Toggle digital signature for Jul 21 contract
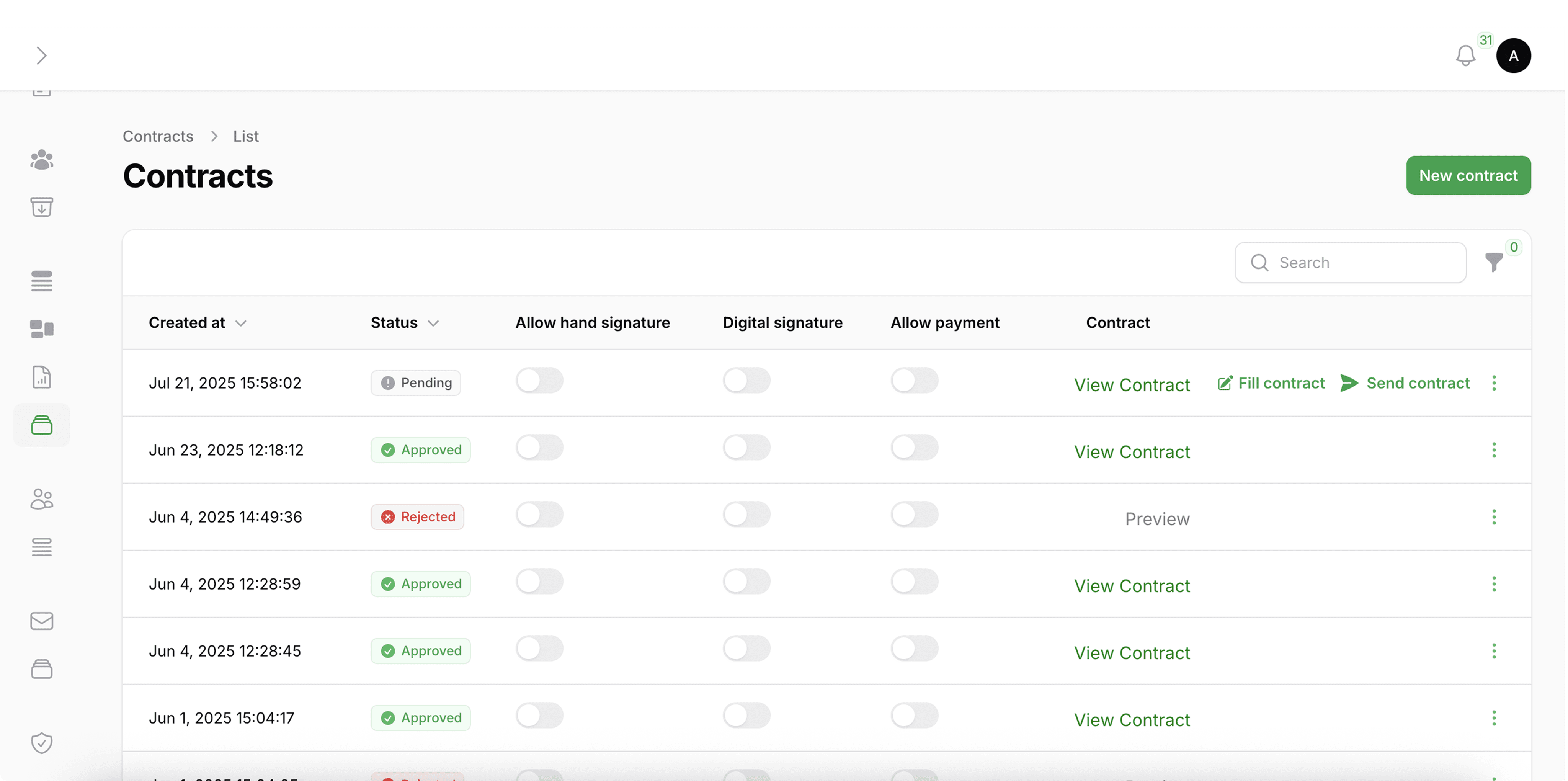1568x781 pixels. pyautogui.click(x=746, y=381)
